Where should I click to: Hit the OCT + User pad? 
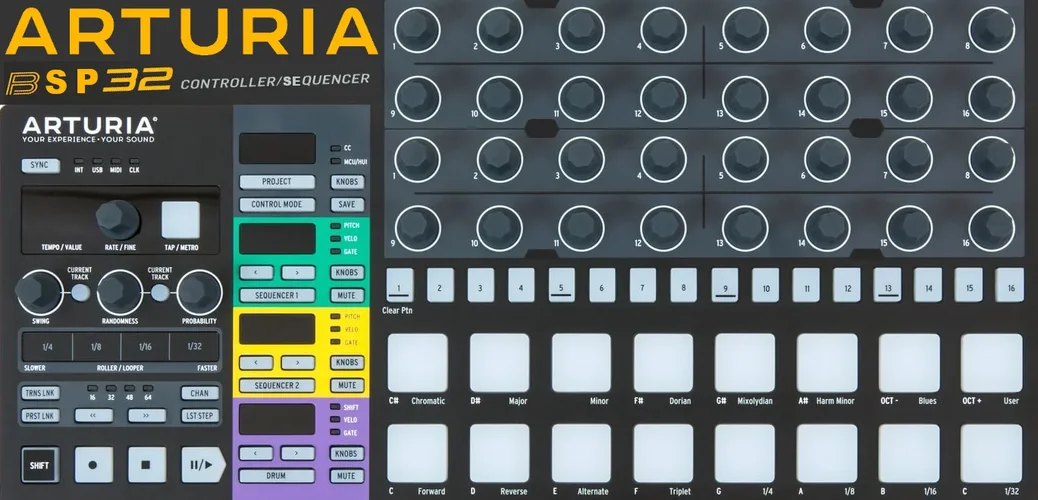(991, 363)
